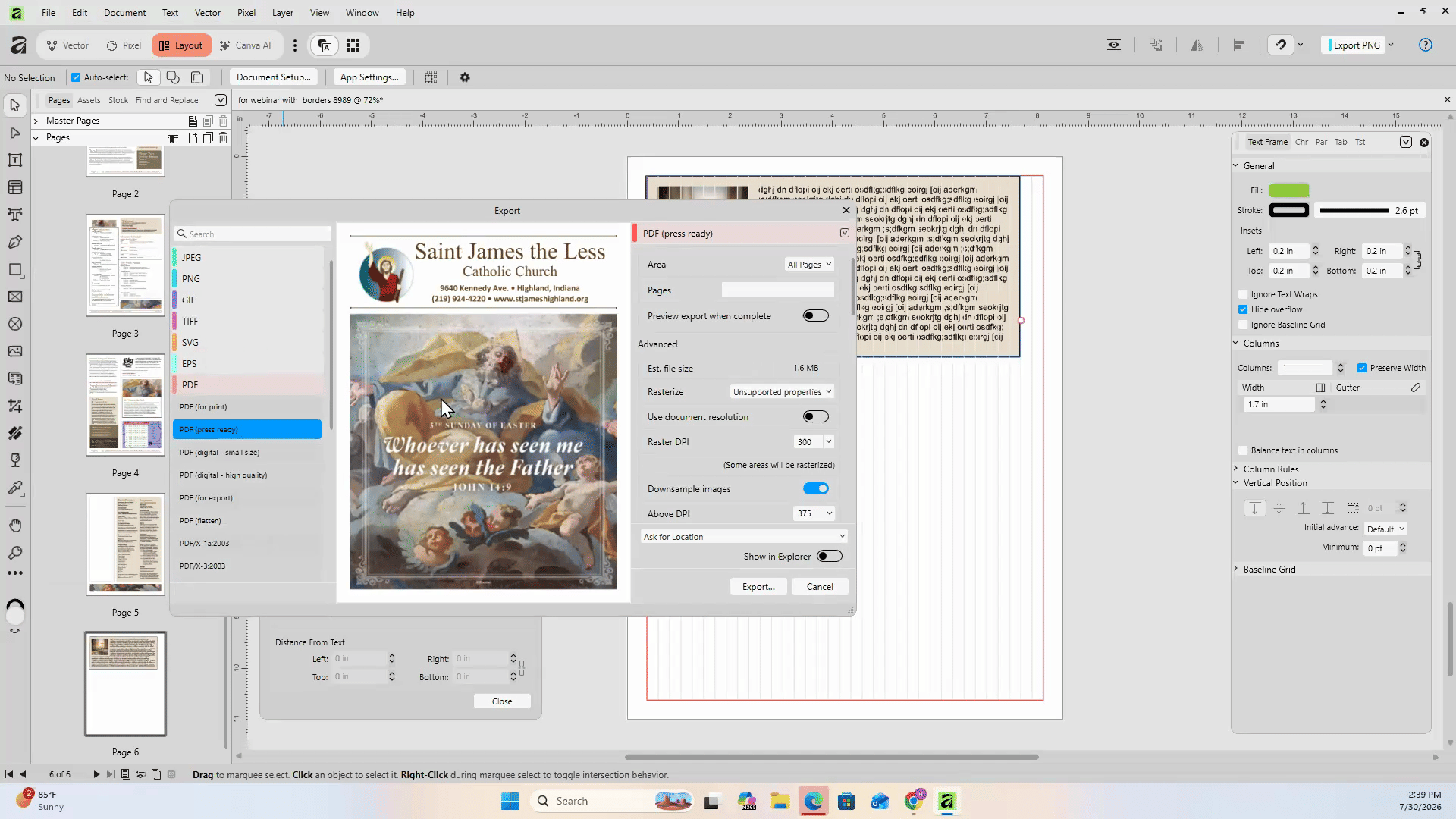
Task: Open the Ask for Location dropdown
Action: (x=744, y=537)
